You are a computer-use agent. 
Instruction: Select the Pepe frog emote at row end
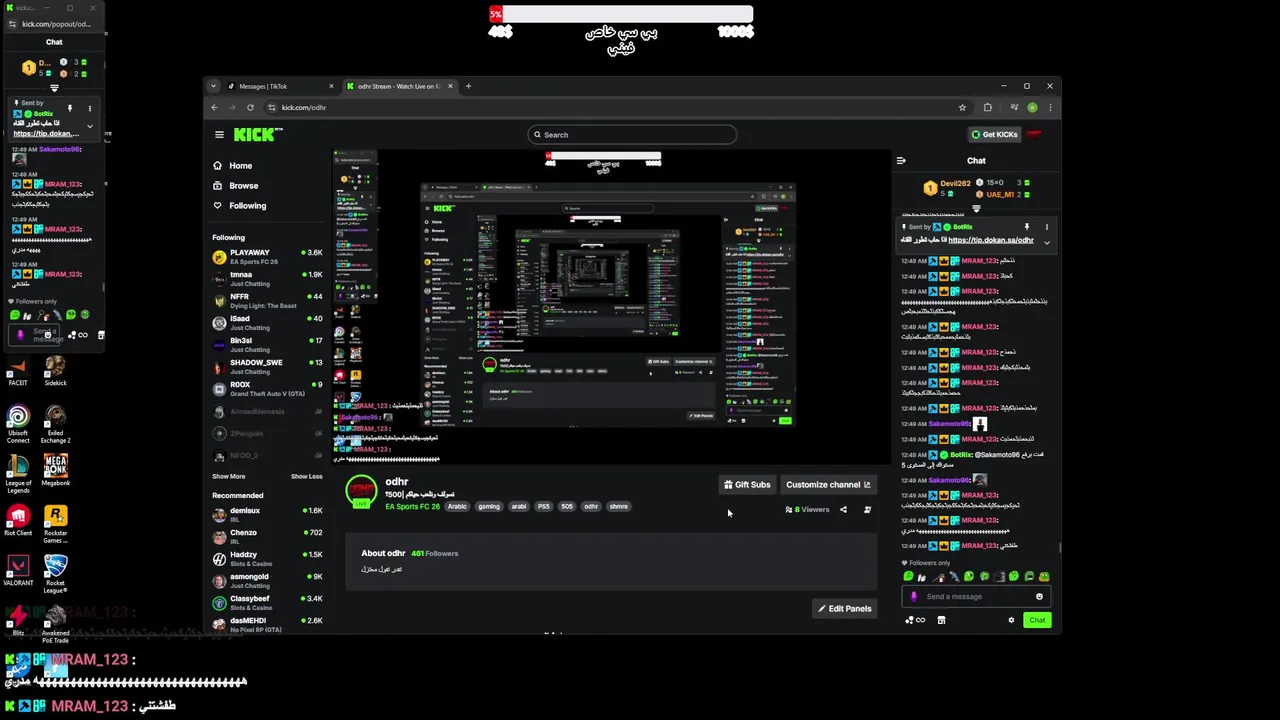click(1044, 576)
